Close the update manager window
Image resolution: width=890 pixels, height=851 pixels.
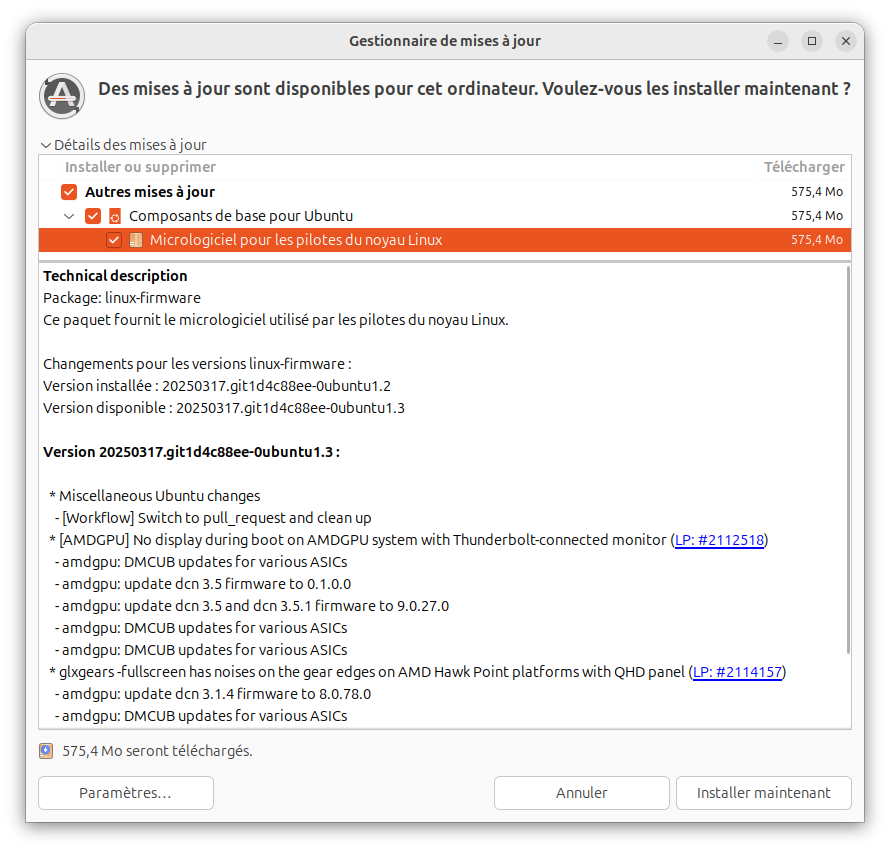(x=846, y=41)
